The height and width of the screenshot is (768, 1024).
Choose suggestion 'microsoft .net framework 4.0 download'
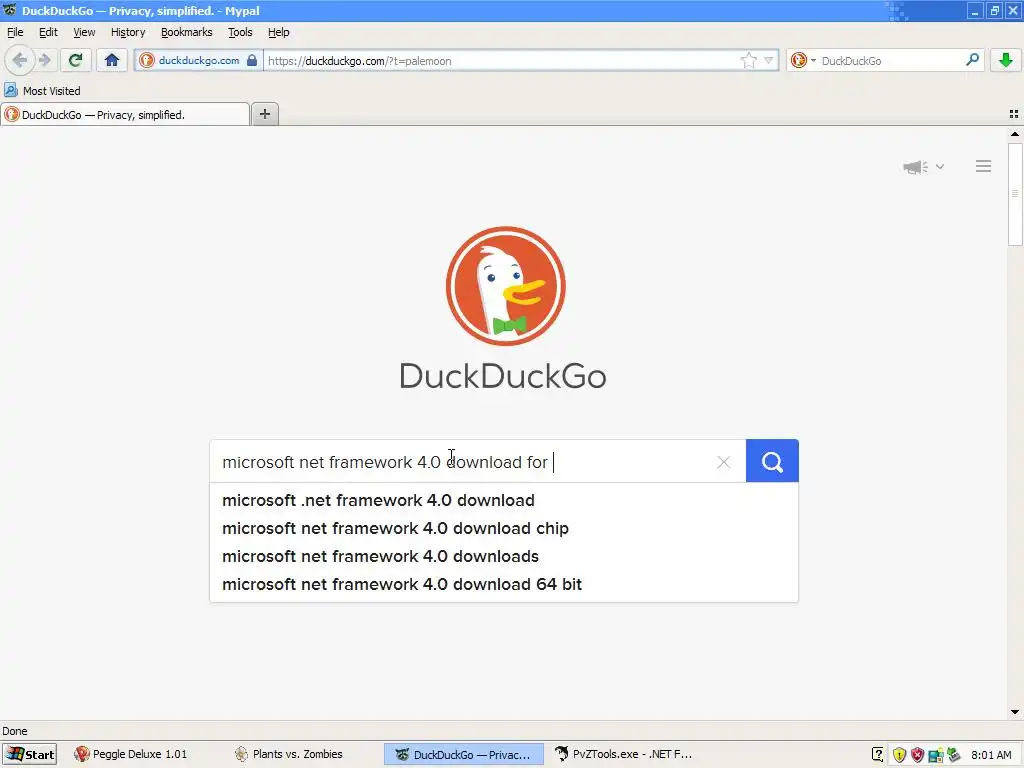click(x=504, y=500)
